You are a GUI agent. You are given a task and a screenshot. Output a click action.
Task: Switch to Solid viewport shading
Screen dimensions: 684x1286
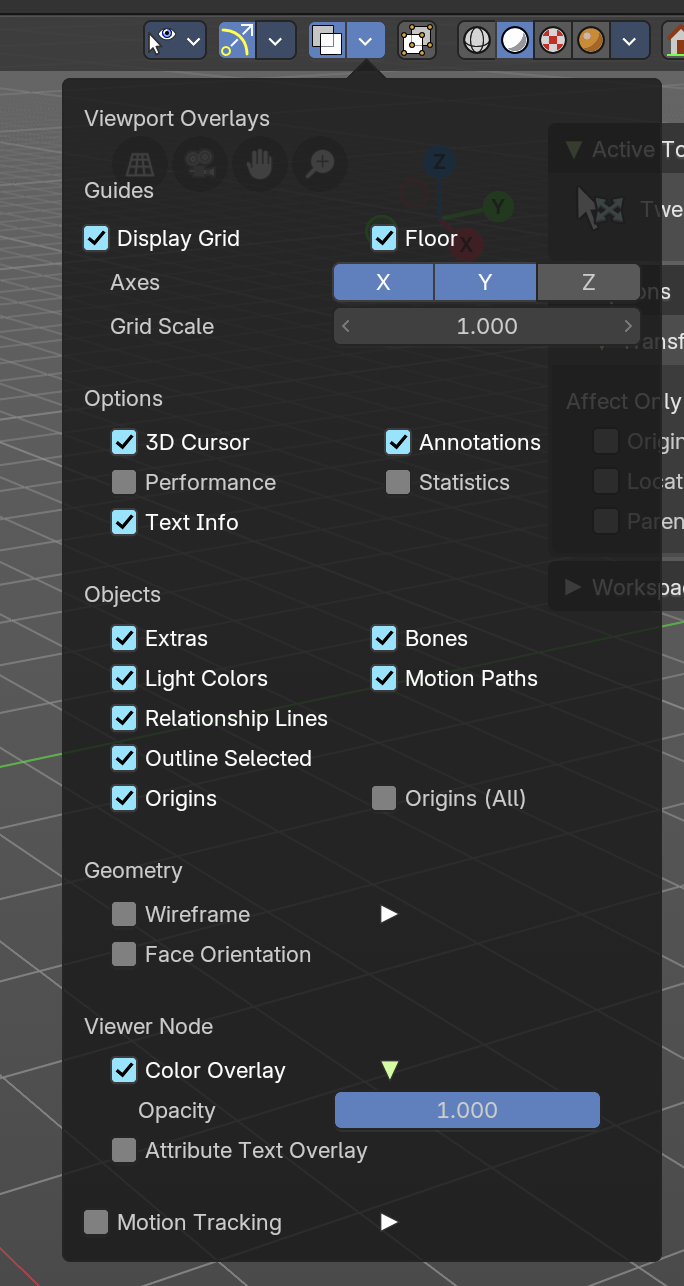coord(515,41)
